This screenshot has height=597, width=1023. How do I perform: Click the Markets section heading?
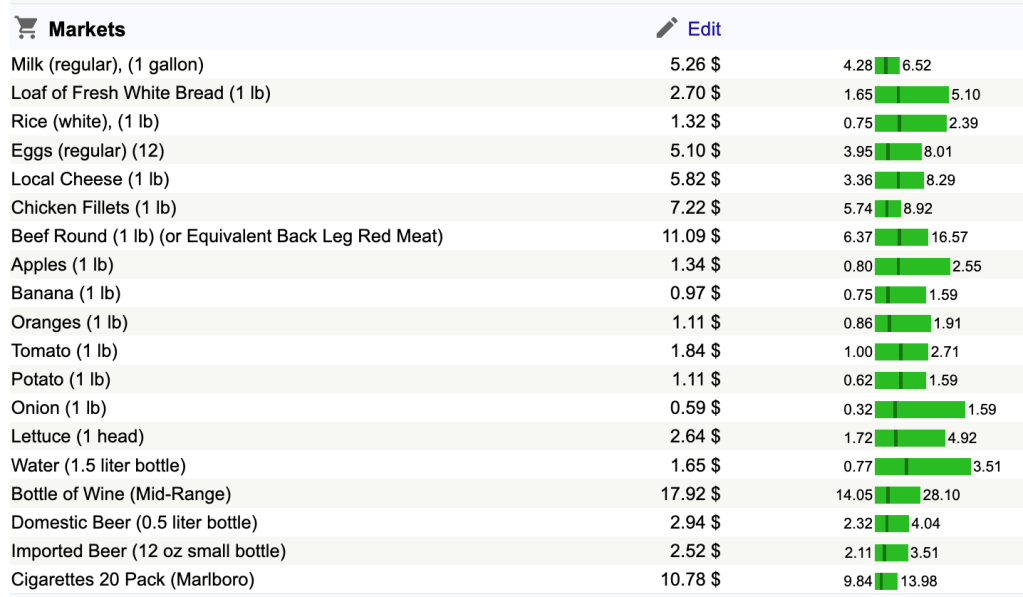pyautogui.click(x=87, y=29)
